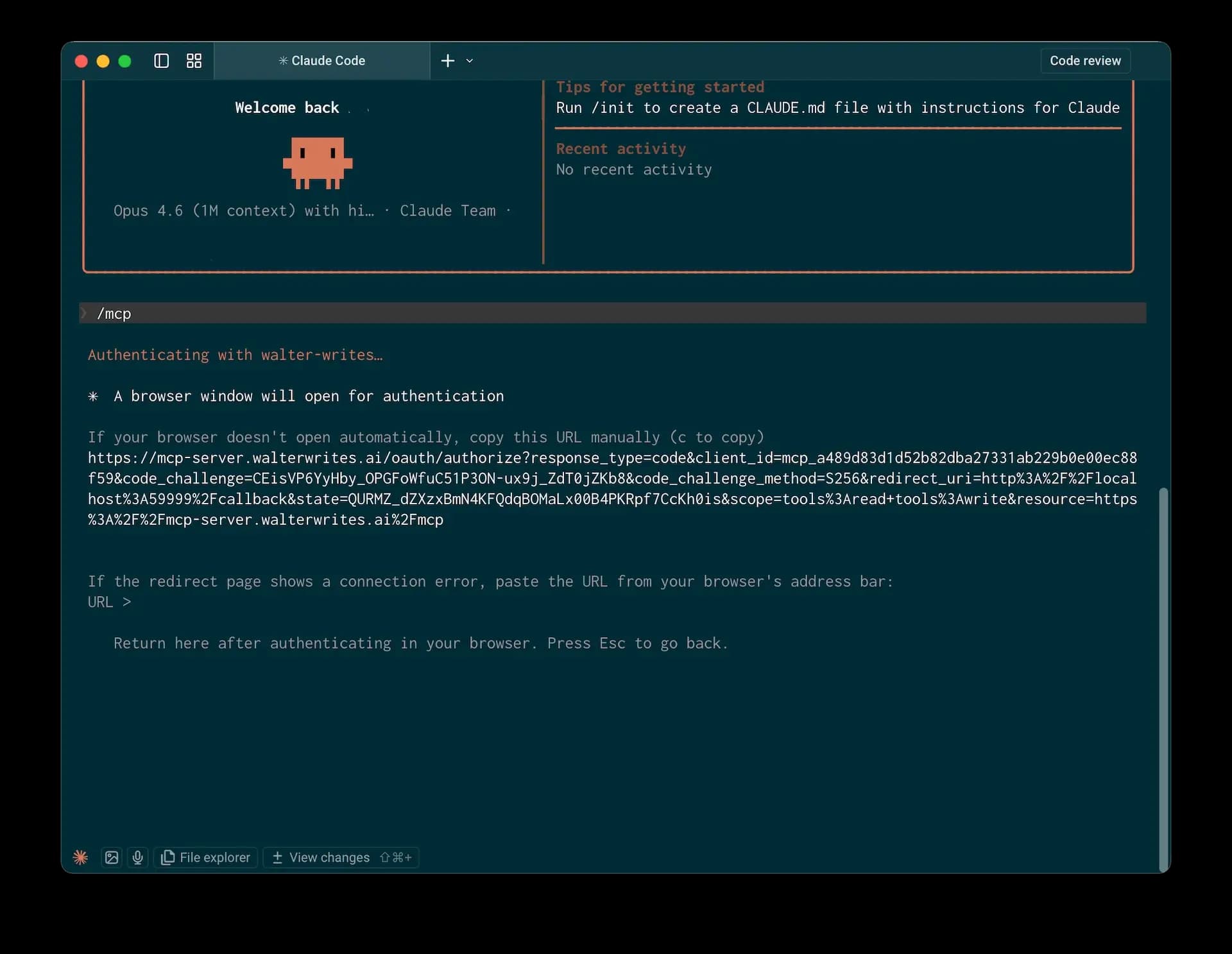Start voice input with microphone icon
This screenshot has height=954, width=1232.
137,857
